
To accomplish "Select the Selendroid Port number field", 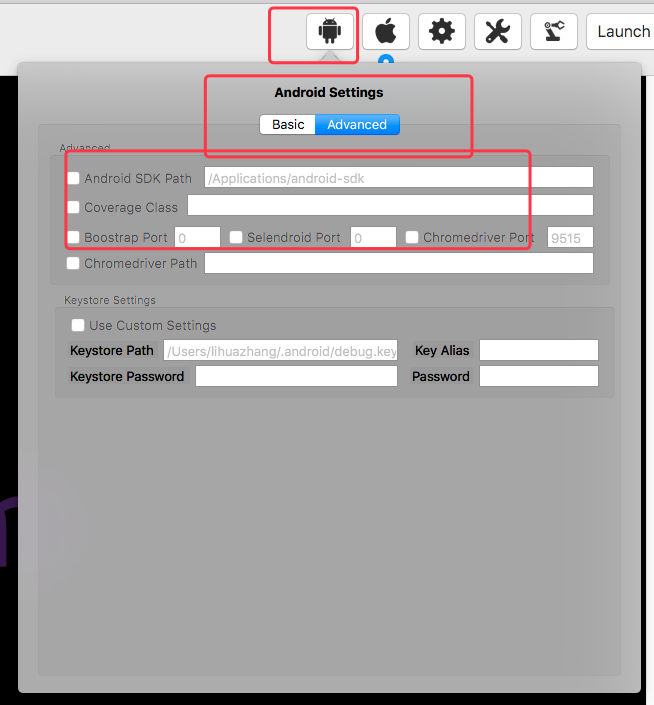I will (x=373, y=237).
